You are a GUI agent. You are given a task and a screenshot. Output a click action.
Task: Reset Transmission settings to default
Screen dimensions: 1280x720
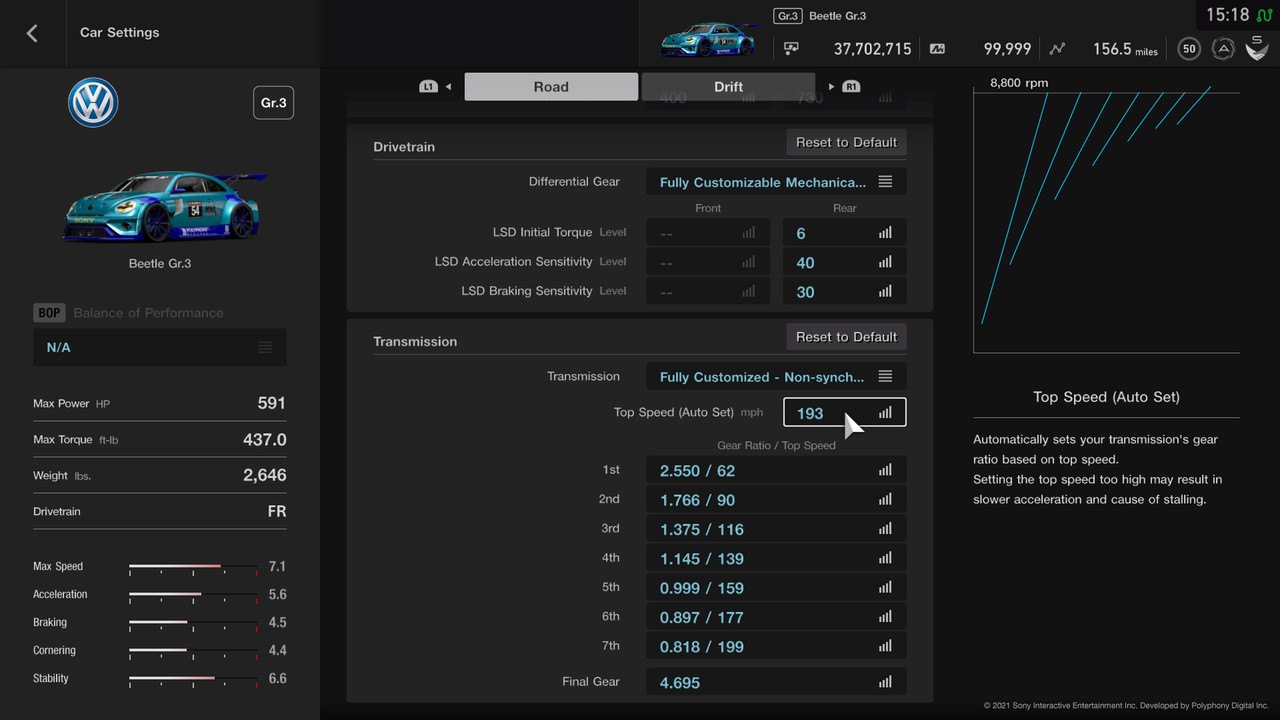(846, 337)
